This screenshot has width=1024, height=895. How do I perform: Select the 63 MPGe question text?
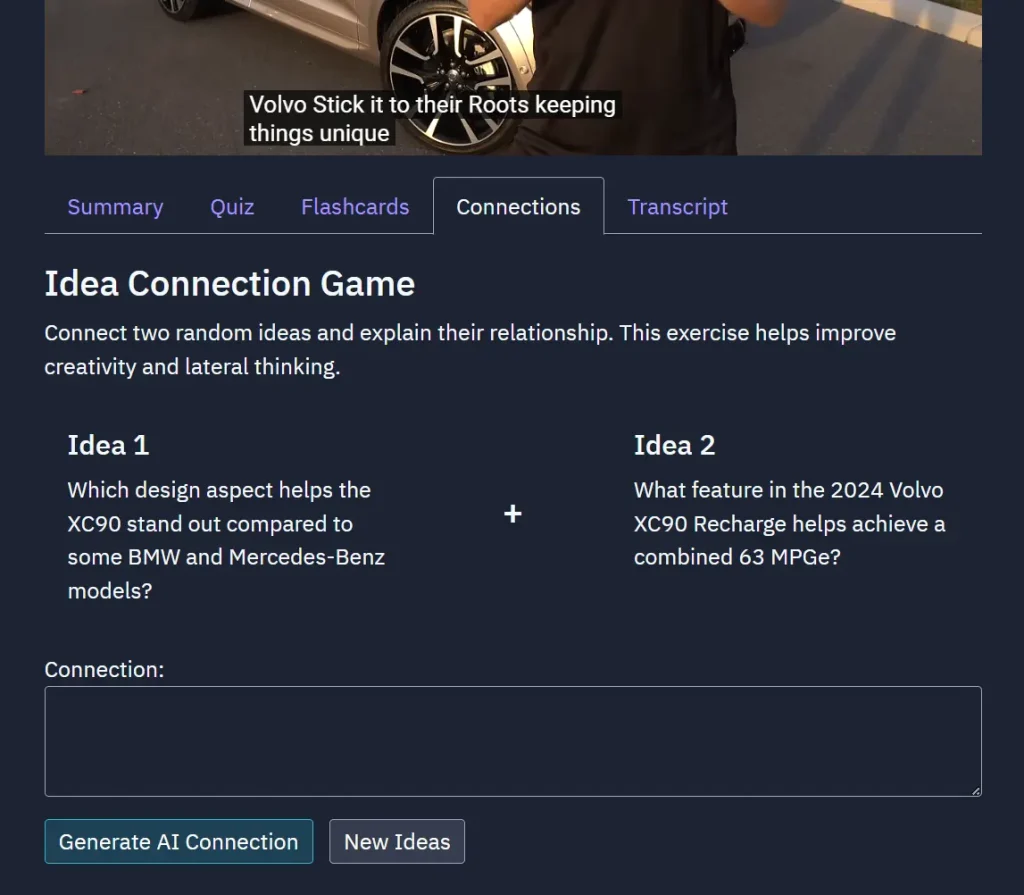pos(789,523)
